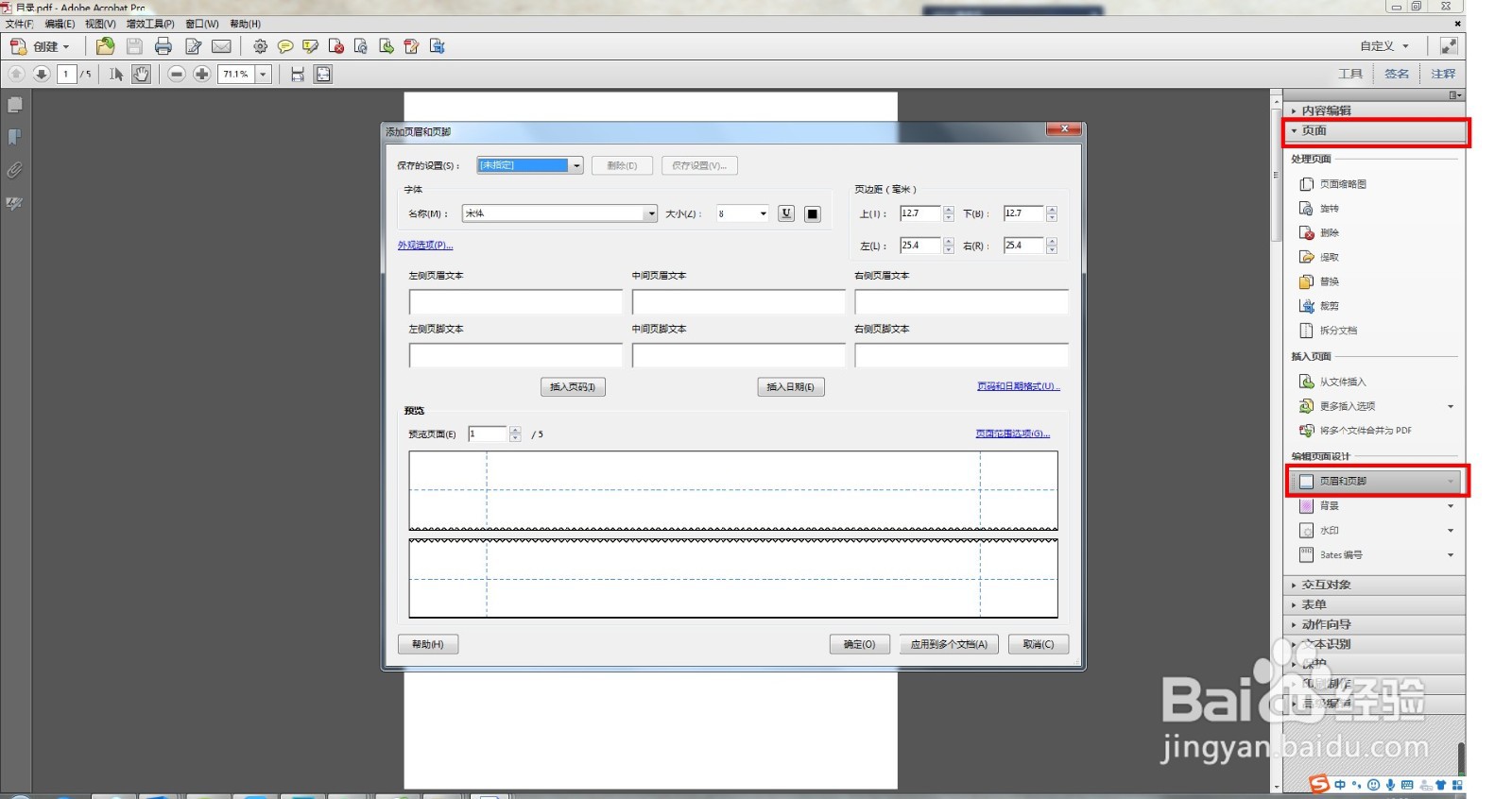
Task: Zoom out with the minus button
Action: pos(176,74)
